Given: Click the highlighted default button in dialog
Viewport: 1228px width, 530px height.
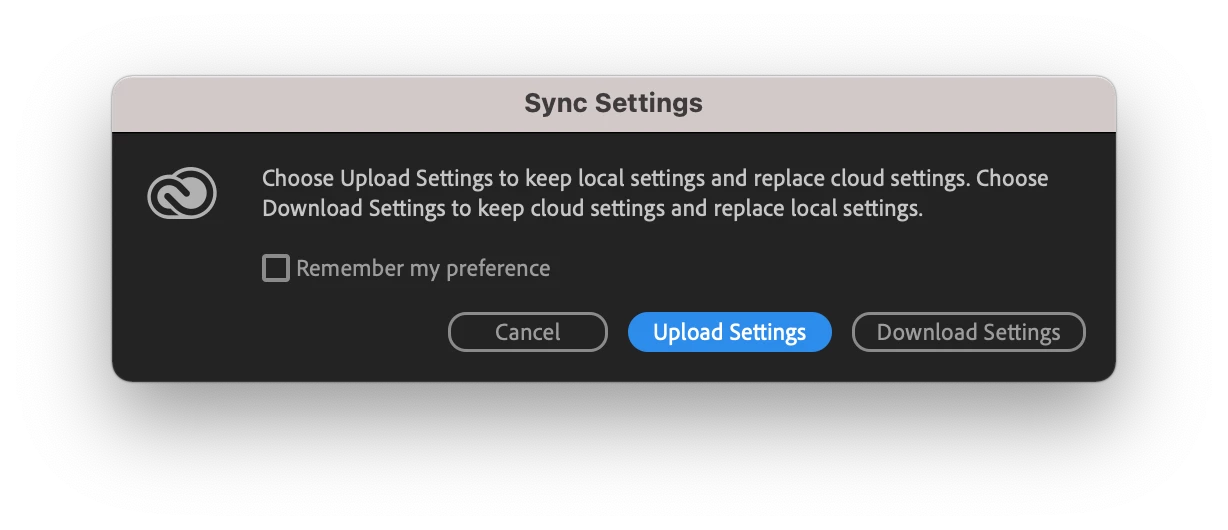Looking at the screenshot, I should [x=729, y=332].
